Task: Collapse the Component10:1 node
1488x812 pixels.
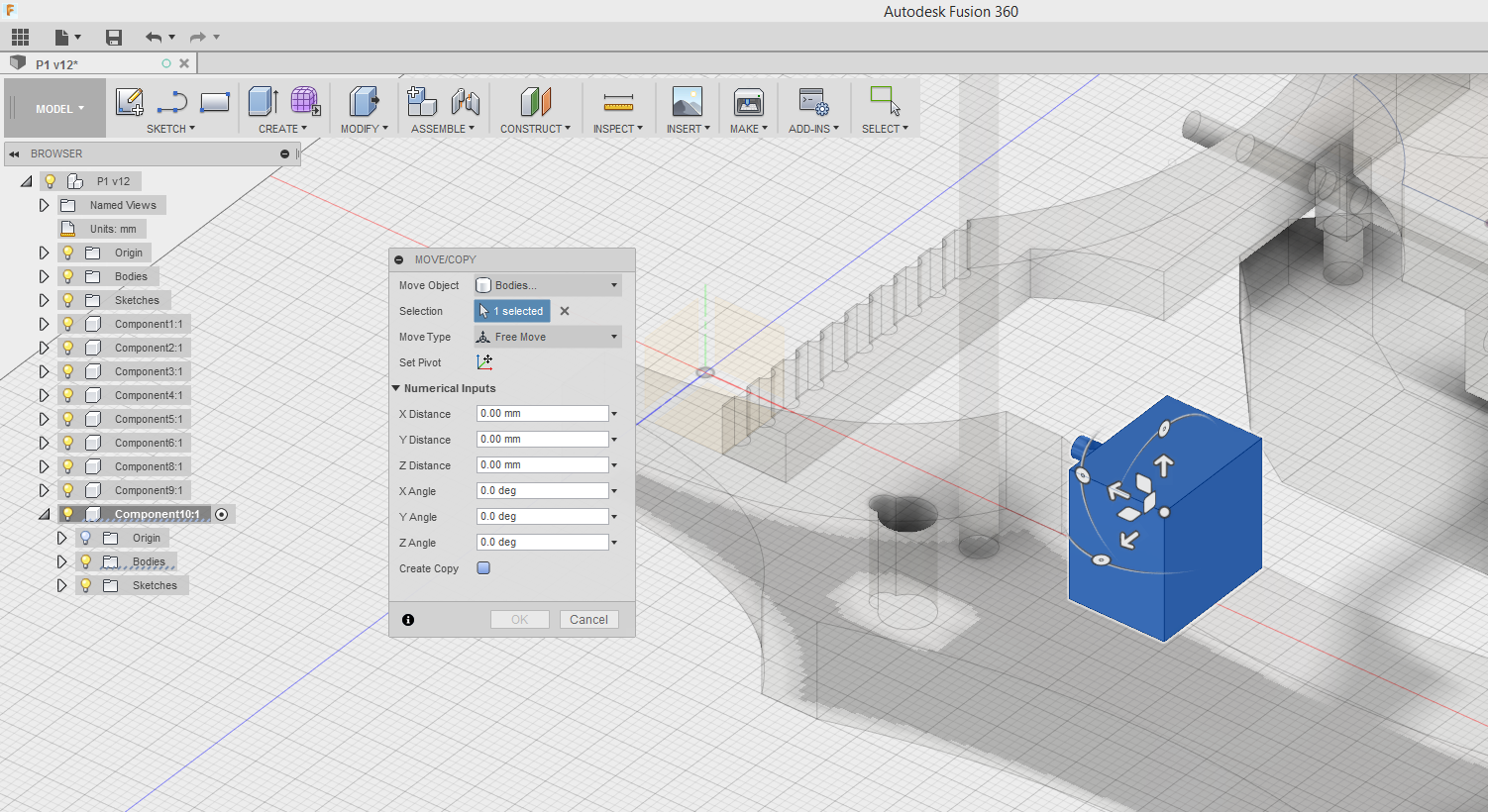Action: [44, 514]
